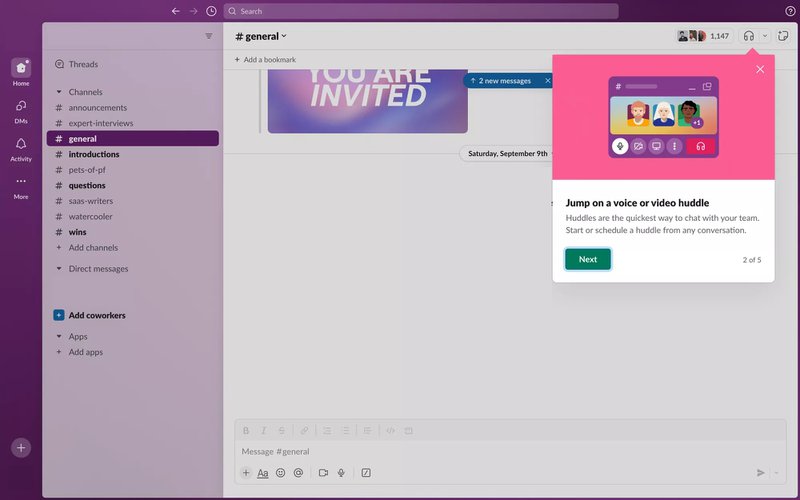
Task: Click the history clock icon
Action: coord(211,11)
